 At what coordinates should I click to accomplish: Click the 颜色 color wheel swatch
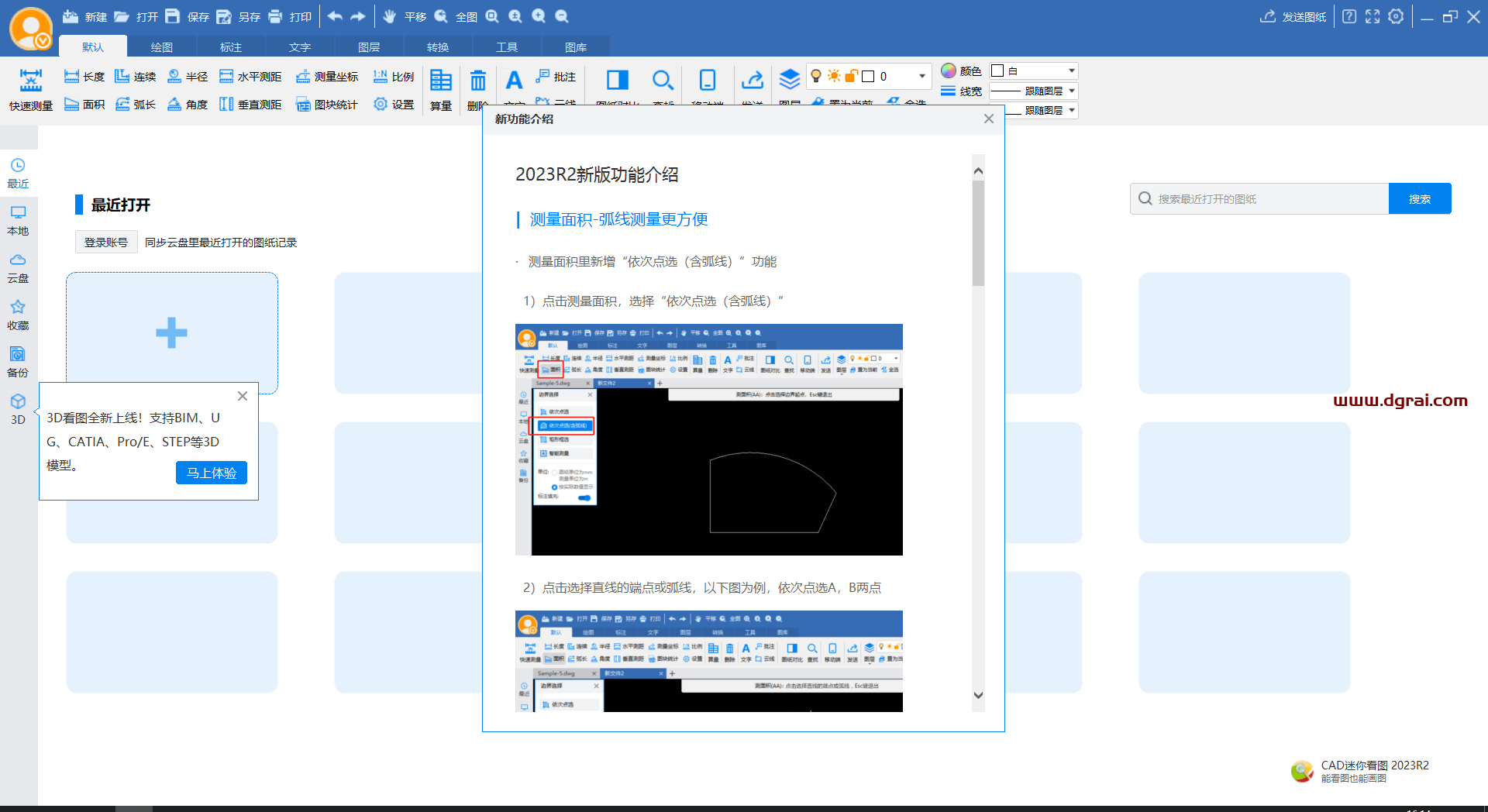coord(949,71)
